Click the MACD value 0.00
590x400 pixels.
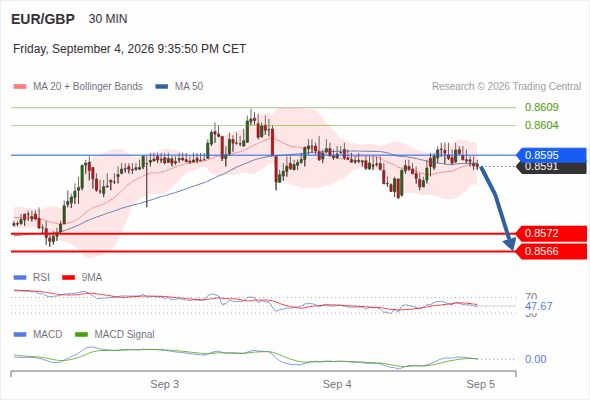[536, 359]
